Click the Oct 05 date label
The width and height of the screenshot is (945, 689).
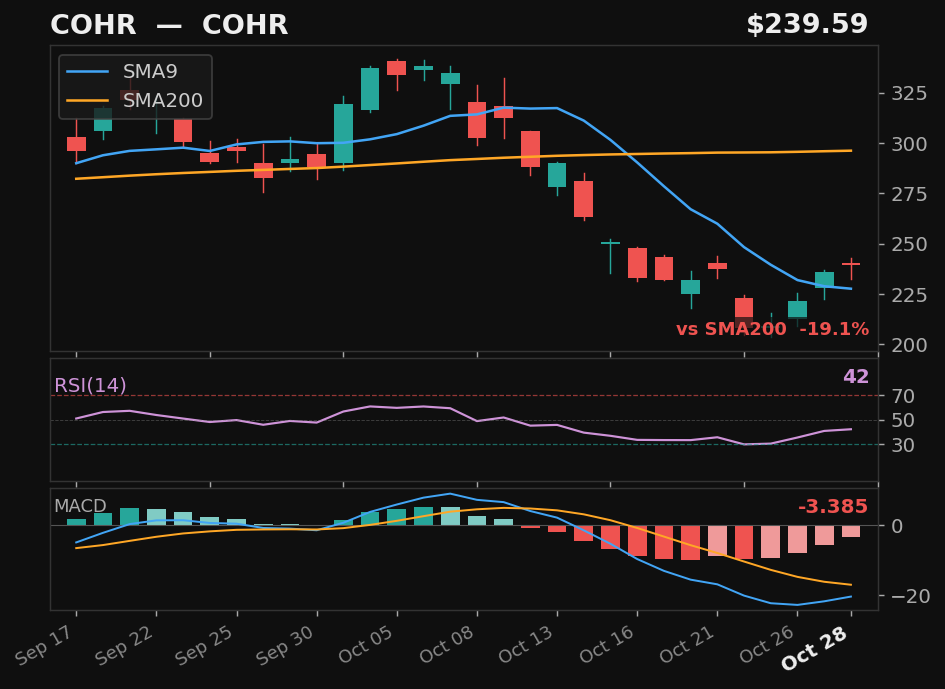(366, 645)
